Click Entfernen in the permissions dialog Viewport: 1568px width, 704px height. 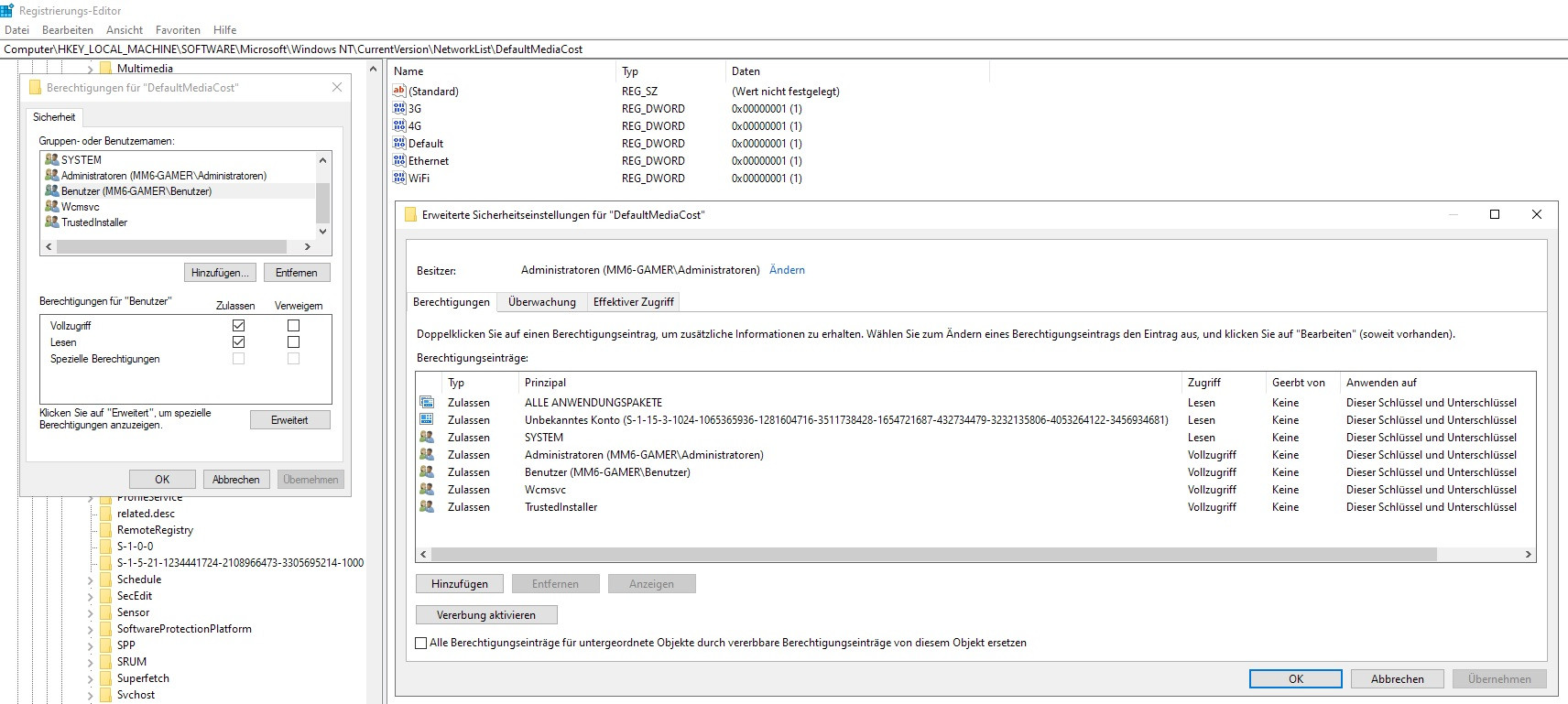point(297,273)
